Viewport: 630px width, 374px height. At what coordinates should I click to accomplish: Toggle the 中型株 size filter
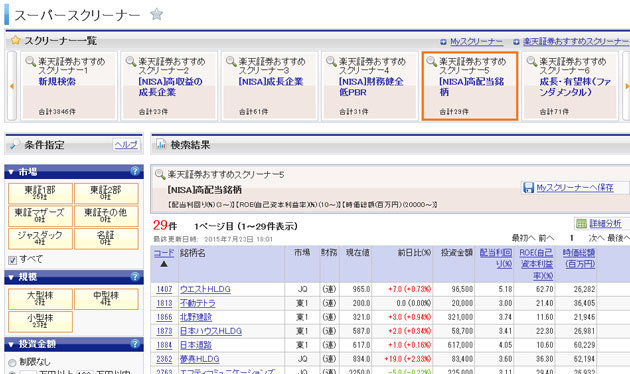tap(106, 298)
